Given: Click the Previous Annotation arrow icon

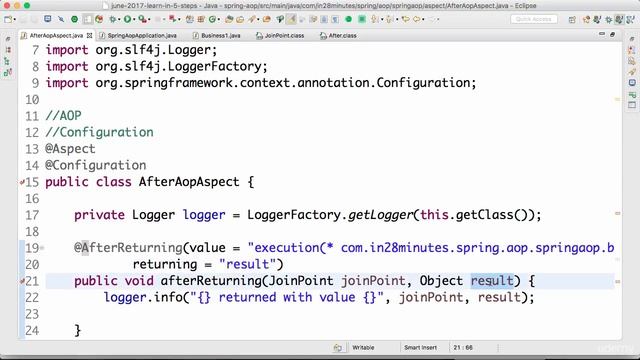Looking at the screenshot, I should [x=389, y=19].
